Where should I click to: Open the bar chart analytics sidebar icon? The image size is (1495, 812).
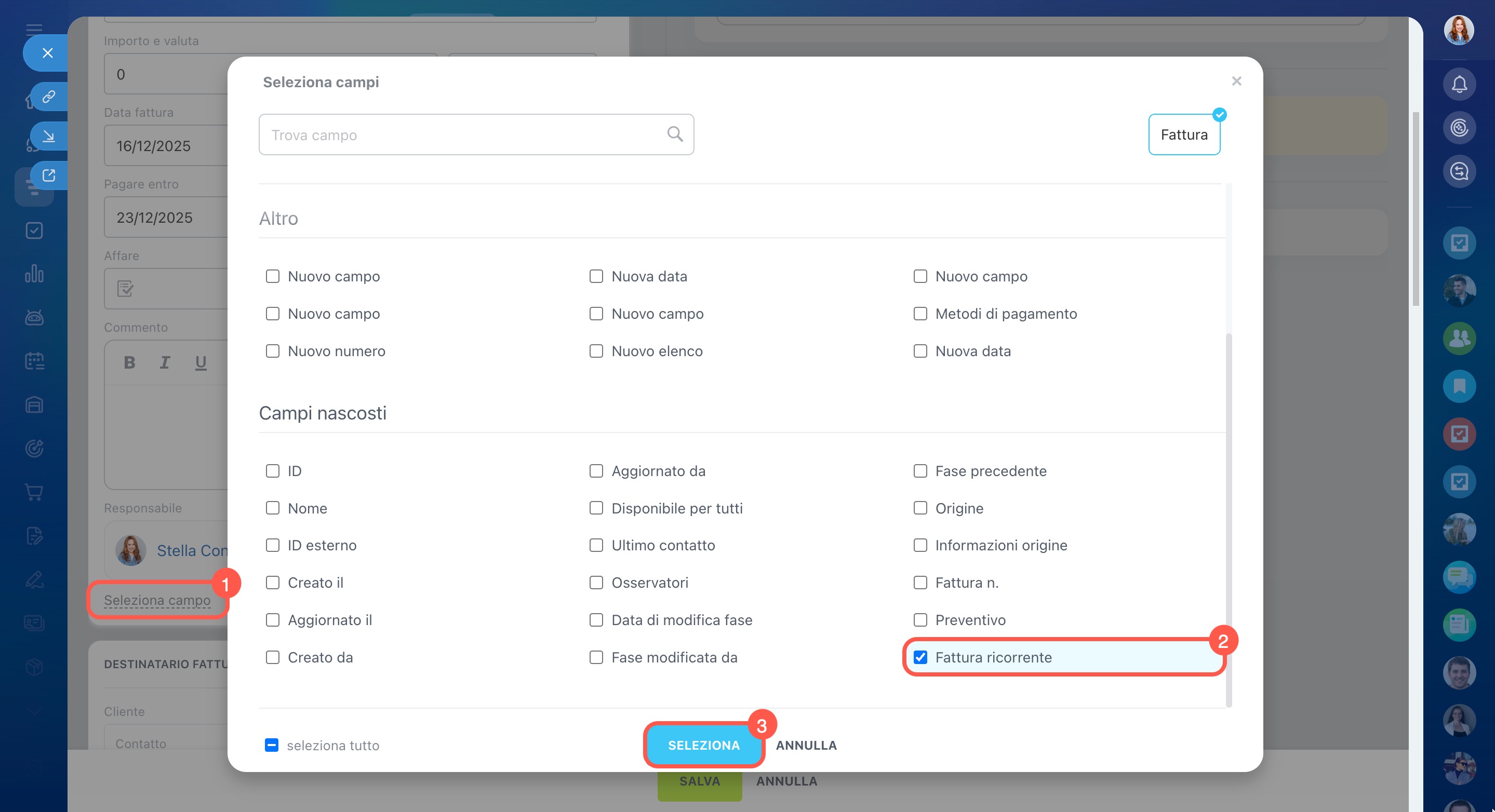point(34,274)
